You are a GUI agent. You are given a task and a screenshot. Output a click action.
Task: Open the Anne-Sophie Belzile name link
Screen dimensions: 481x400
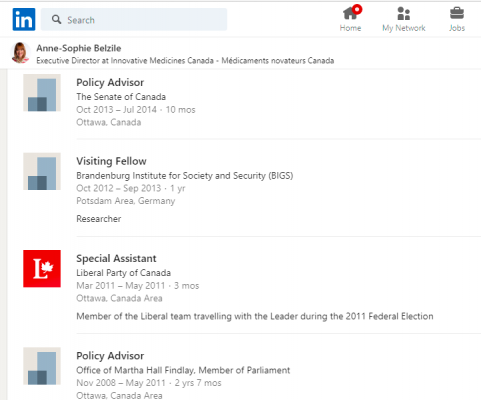click(79, 48)
